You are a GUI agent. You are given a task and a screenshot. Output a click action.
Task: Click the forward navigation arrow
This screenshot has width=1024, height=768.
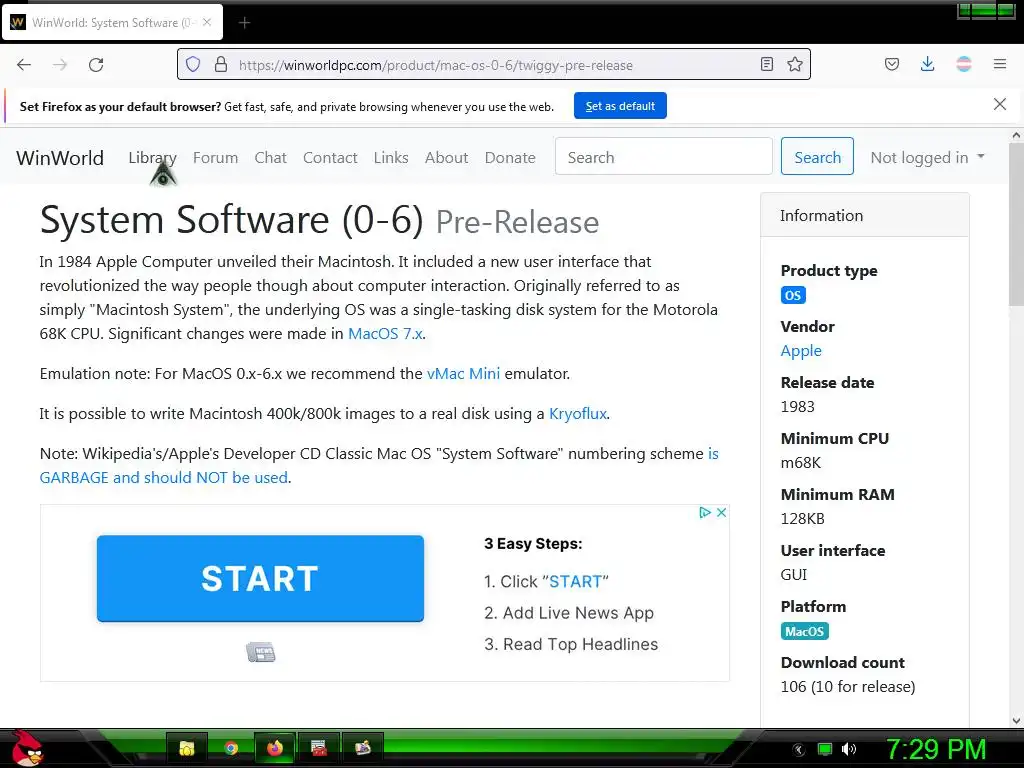click(60, 65)
